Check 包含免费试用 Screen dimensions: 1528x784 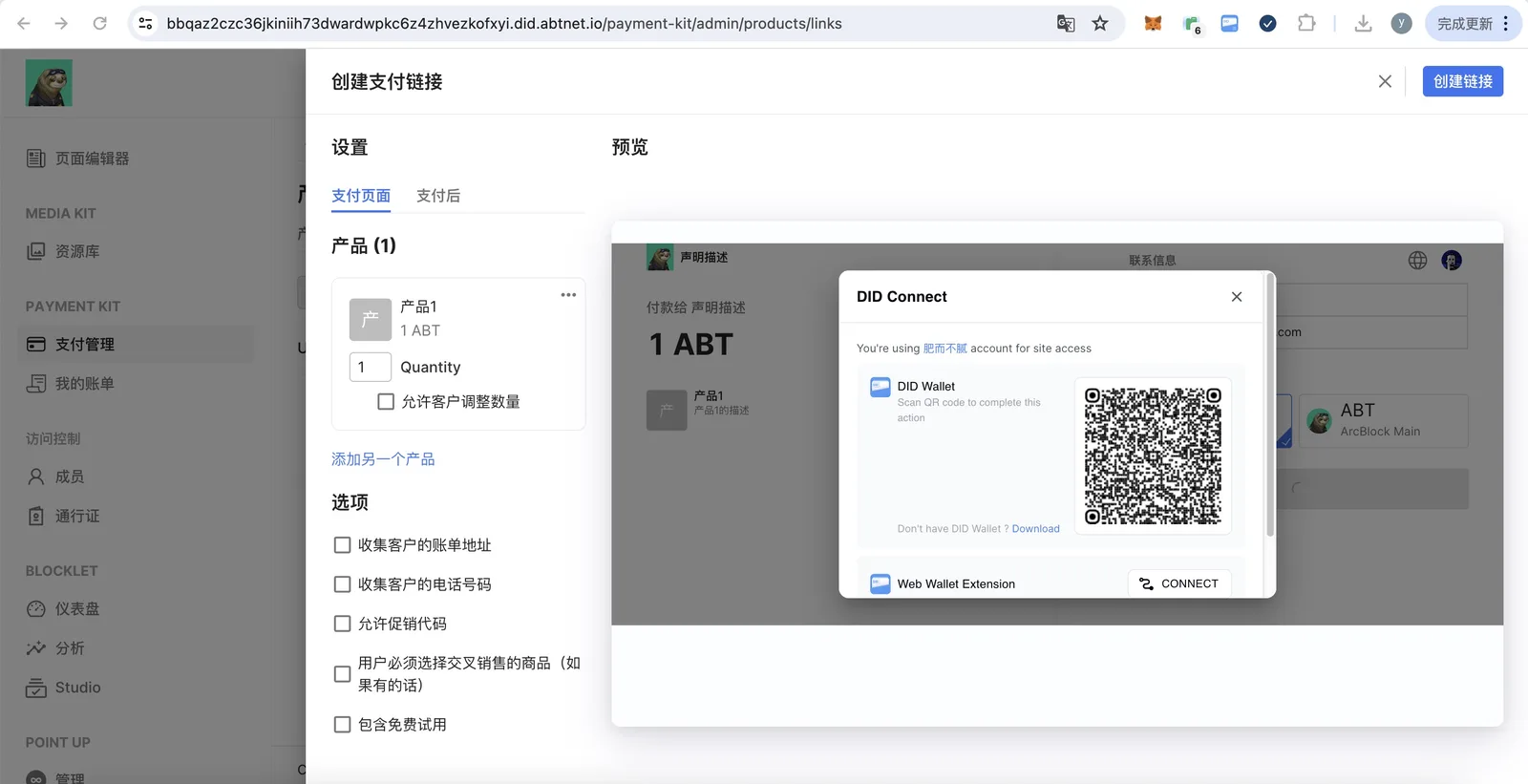342,725
